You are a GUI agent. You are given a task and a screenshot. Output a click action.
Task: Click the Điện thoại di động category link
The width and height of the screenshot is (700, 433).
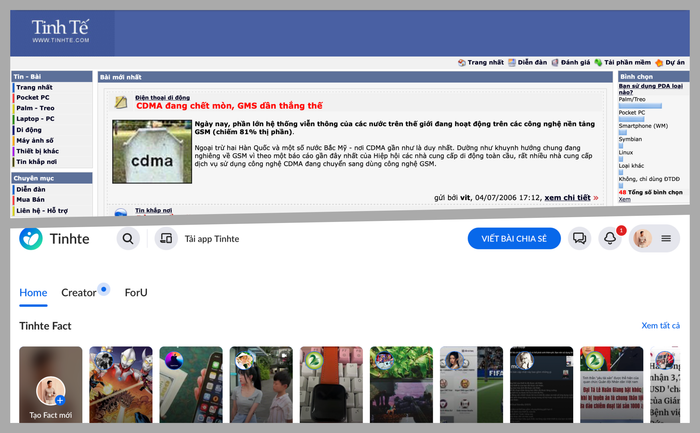[162, 97]
